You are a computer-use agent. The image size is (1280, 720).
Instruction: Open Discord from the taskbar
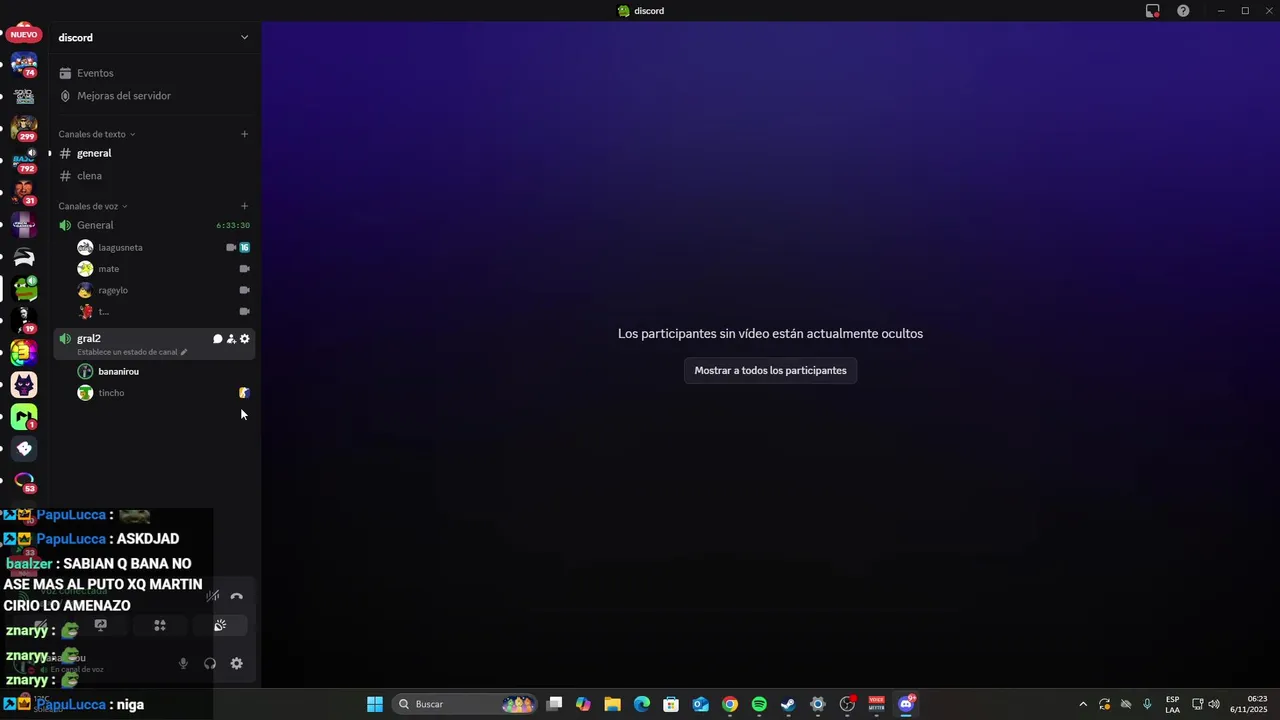(x=906, y=704)
